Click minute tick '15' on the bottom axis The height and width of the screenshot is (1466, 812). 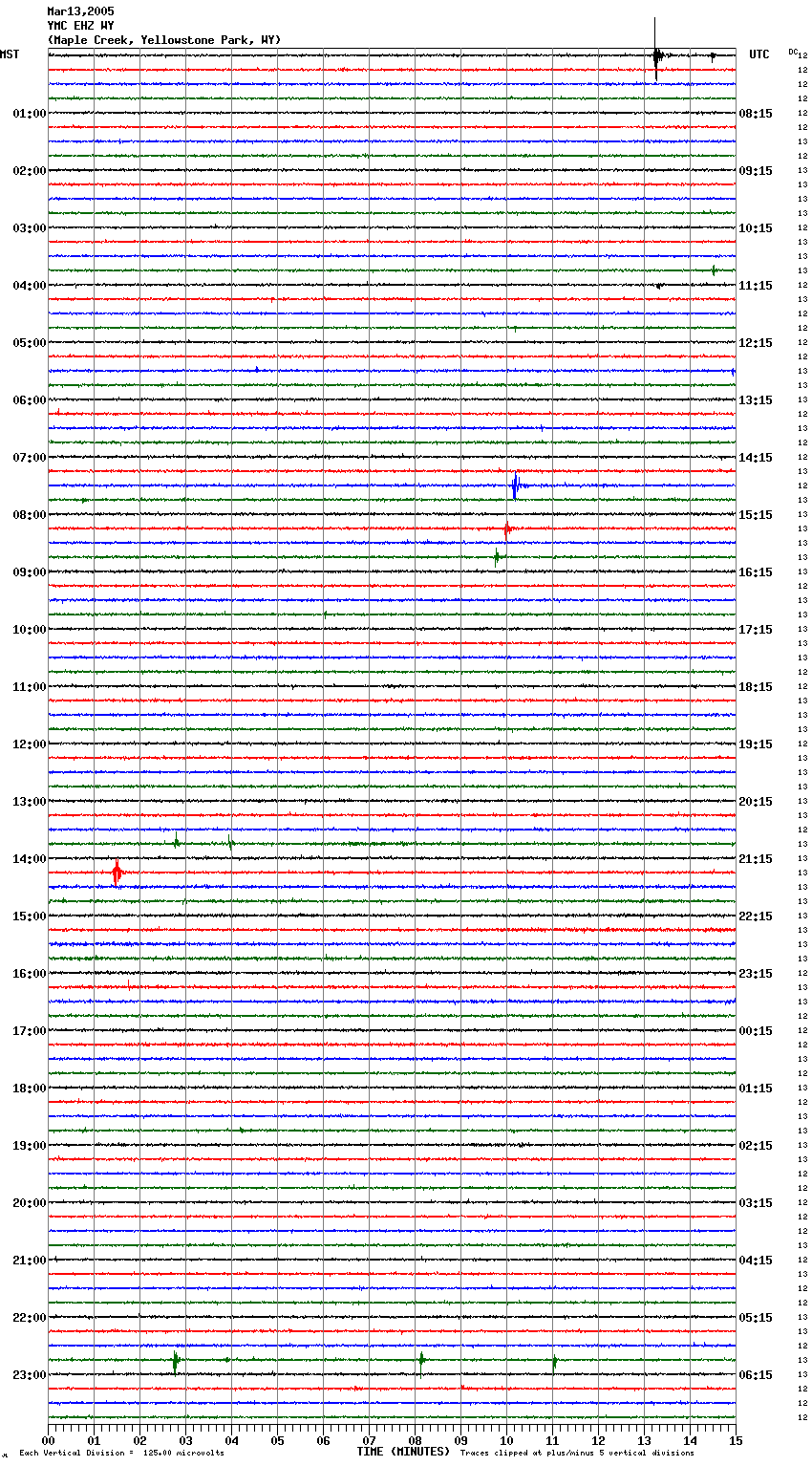point(736,1440)
